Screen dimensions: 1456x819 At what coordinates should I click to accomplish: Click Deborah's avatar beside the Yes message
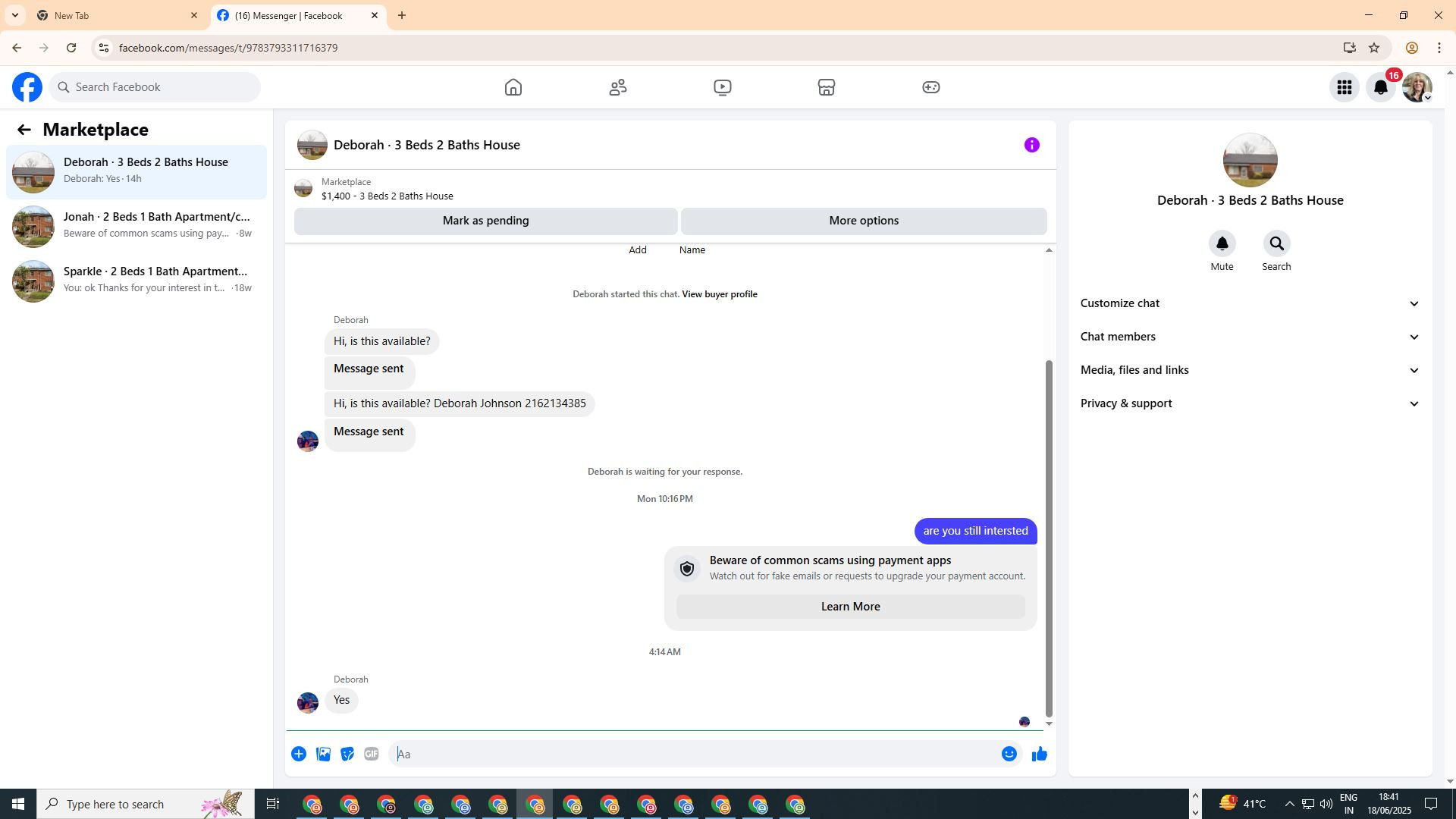308,702
